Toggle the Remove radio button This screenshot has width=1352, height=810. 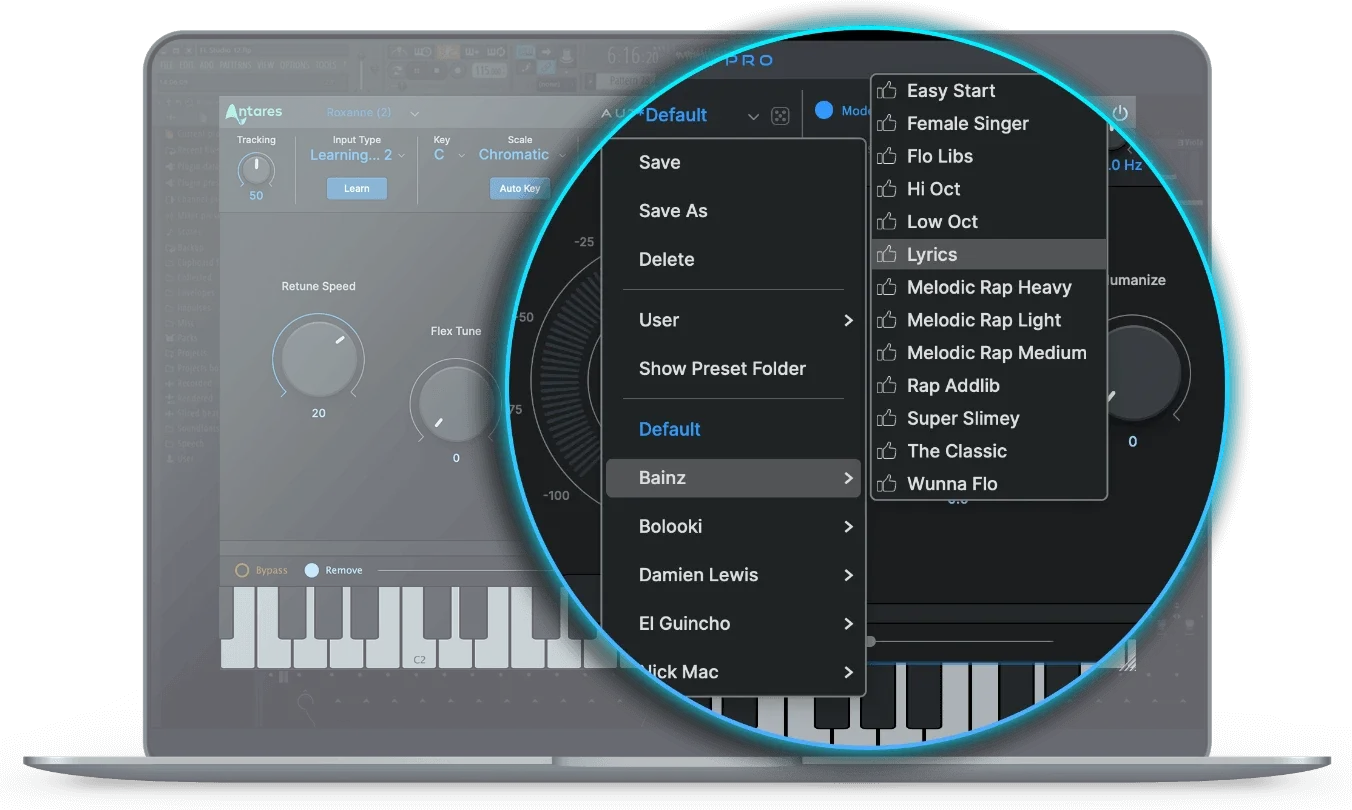click(x=312, y=570)
